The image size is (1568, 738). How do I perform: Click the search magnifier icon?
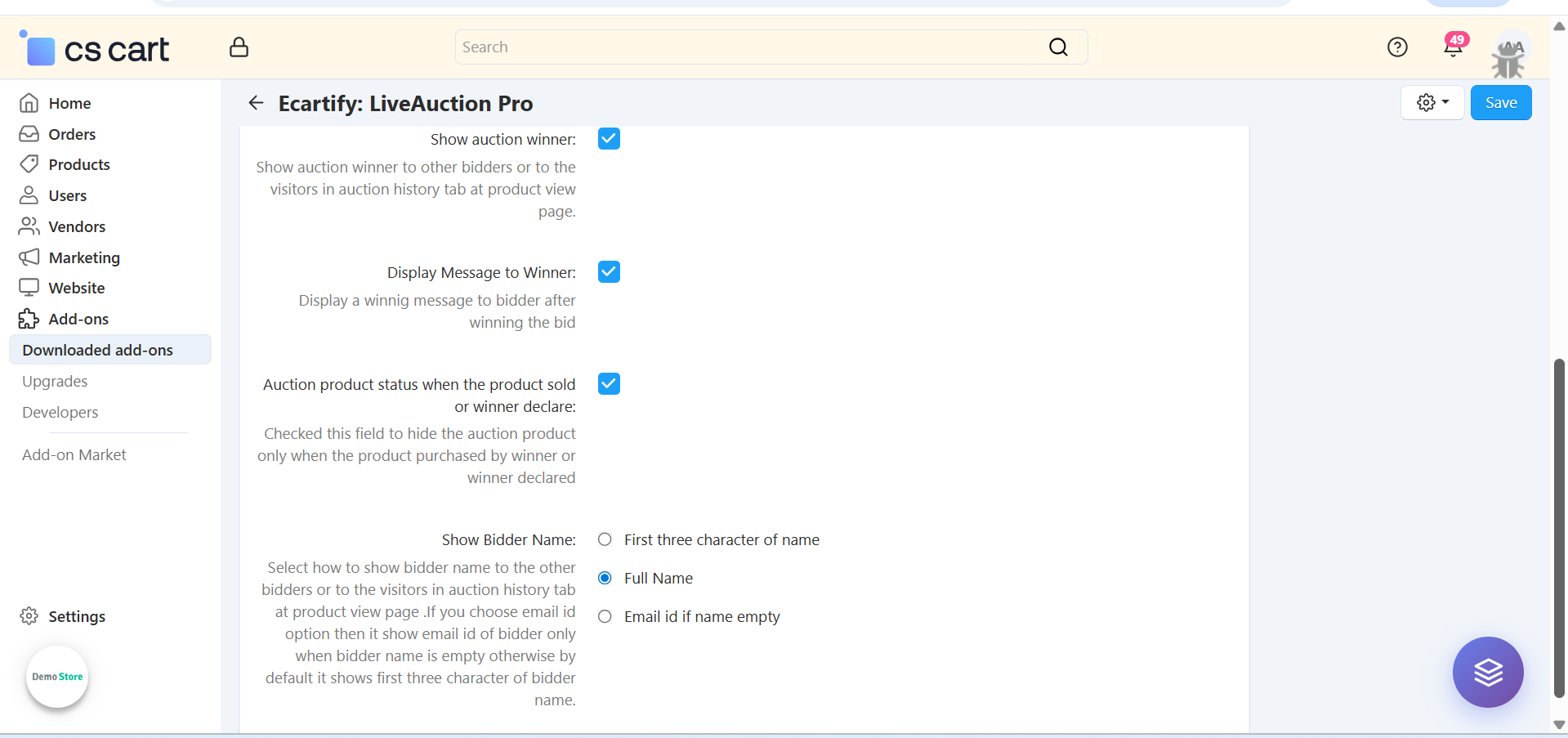pyautogui.click(x=1058, y=47)
